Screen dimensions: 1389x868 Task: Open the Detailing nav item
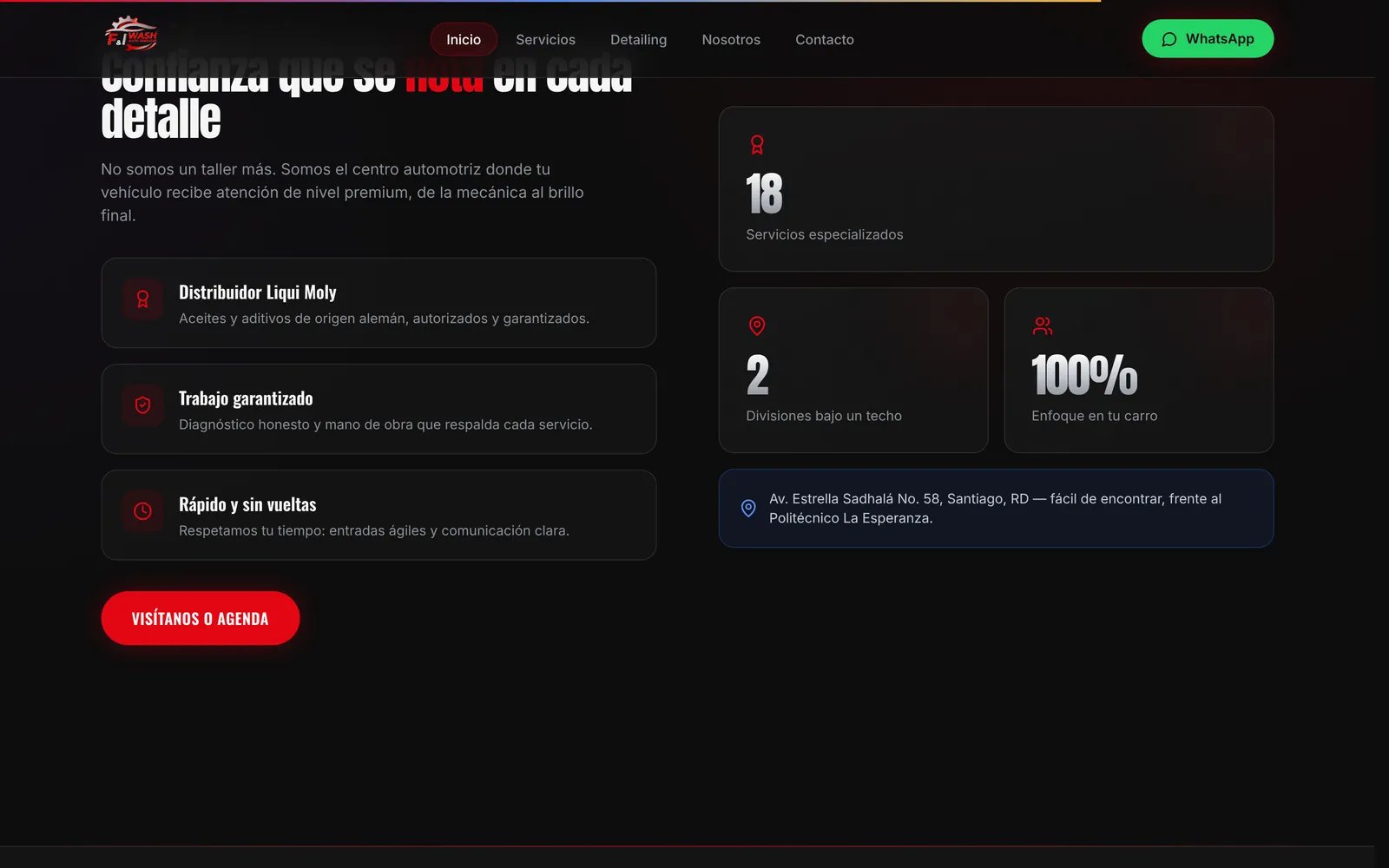point(638,39)
